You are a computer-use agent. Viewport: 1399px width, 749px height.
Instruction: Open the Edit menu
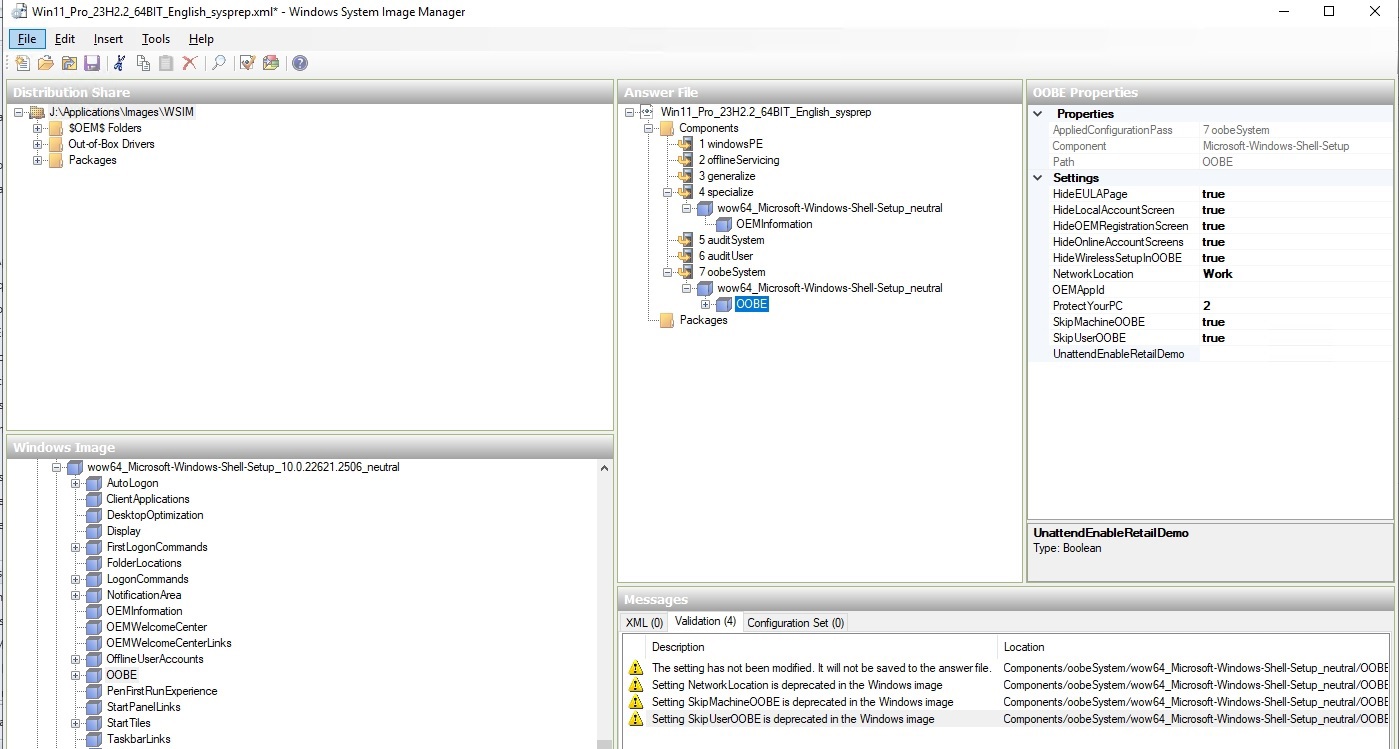coord(65,39)
